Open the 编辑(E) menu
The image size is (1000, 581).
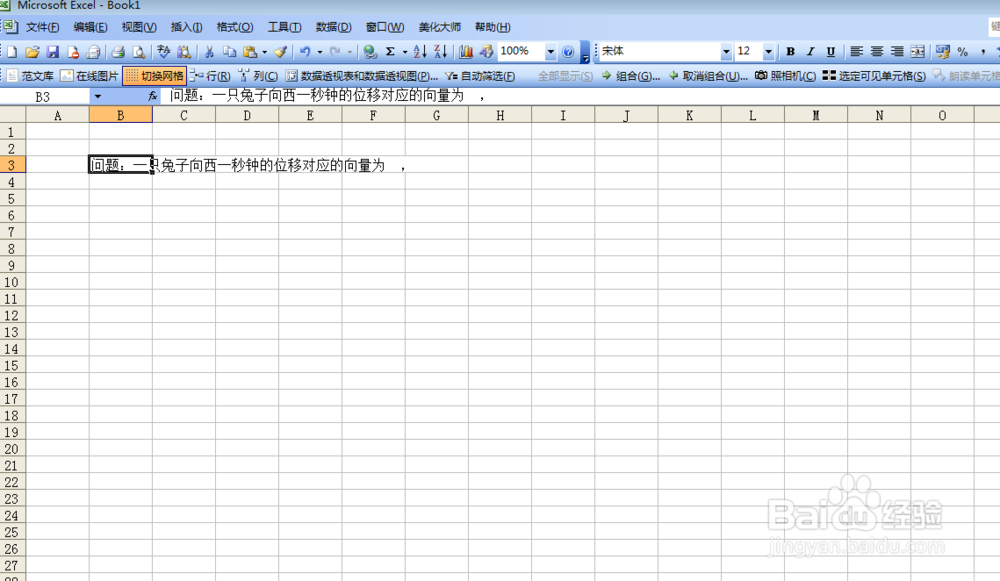(x=90, y=27)
